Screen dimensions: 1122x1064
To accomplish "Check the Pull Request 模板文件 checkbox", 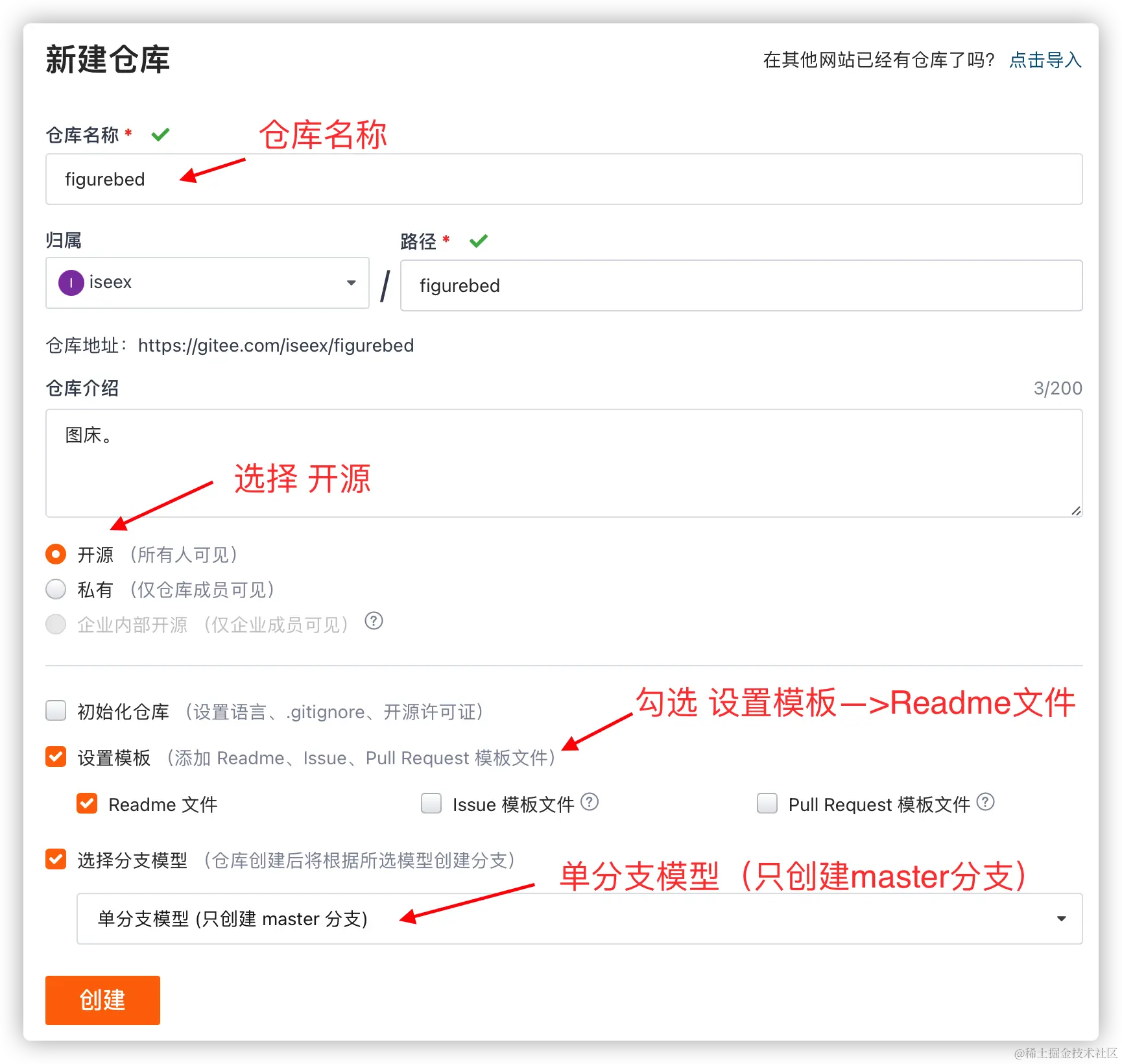I will point(767,803).
